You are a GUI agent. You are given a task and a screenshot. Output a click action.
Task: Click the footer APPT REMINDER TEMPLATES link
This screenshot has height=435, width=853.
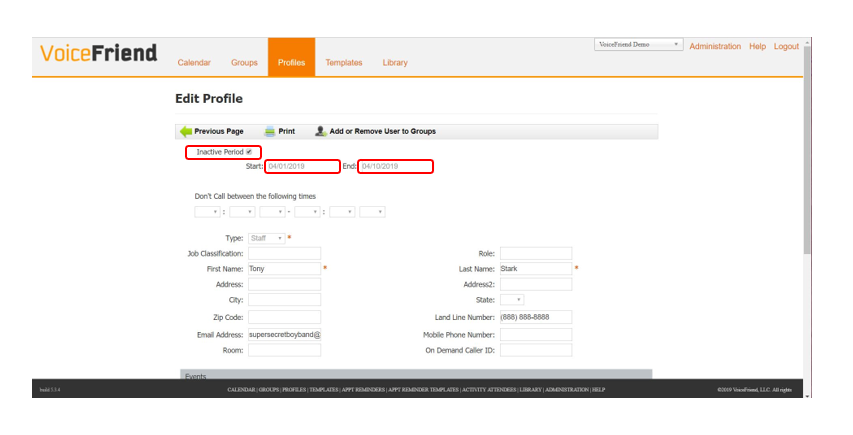pos(423,390)
